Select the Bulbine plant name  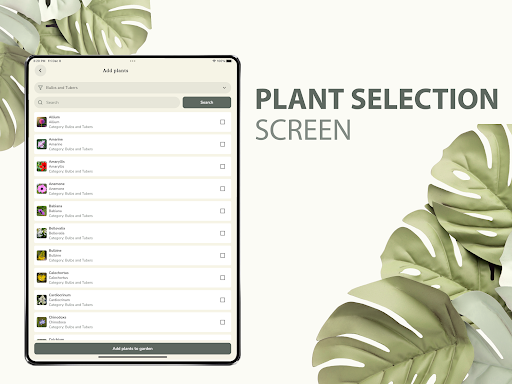[x=55, y=251]
